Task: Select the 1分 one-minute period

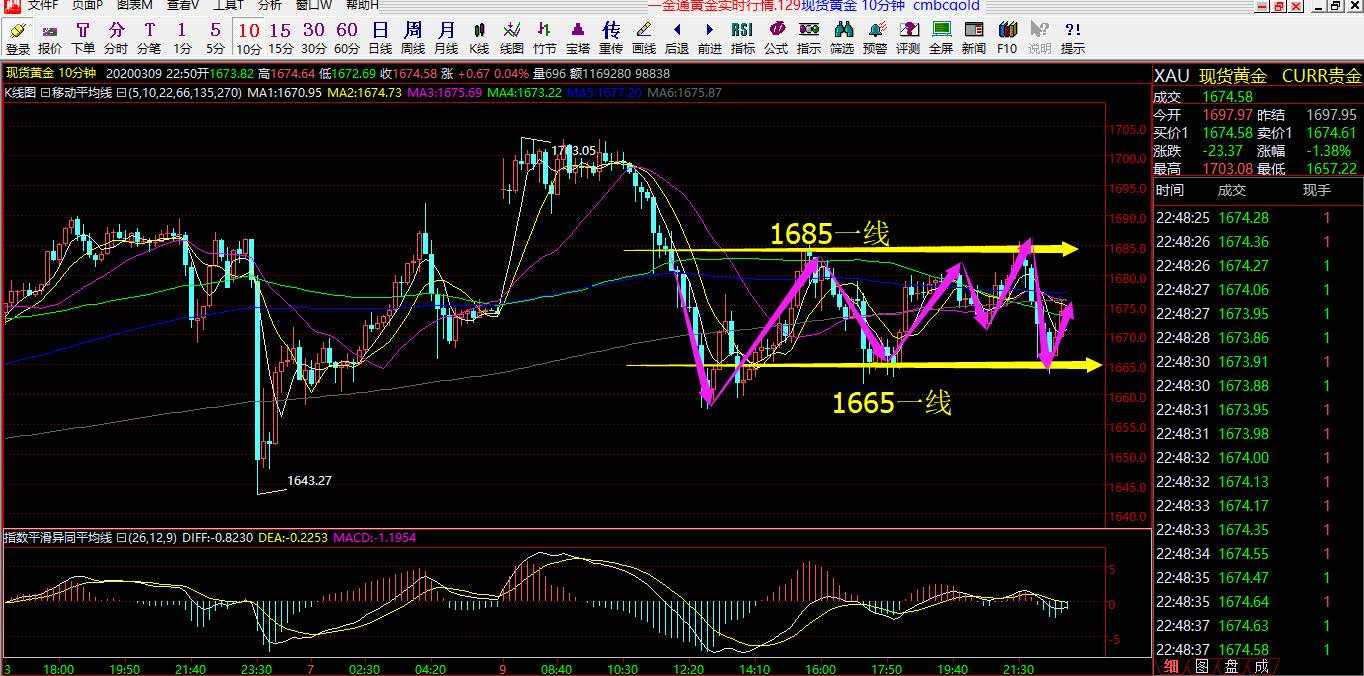Action: point(182,38)
